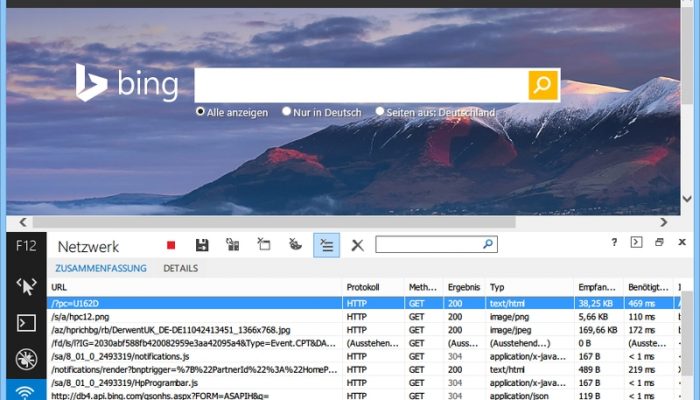This screenshot has height=400, width=700.
Task: Click the Bing logo
Action: click(127, 83)
